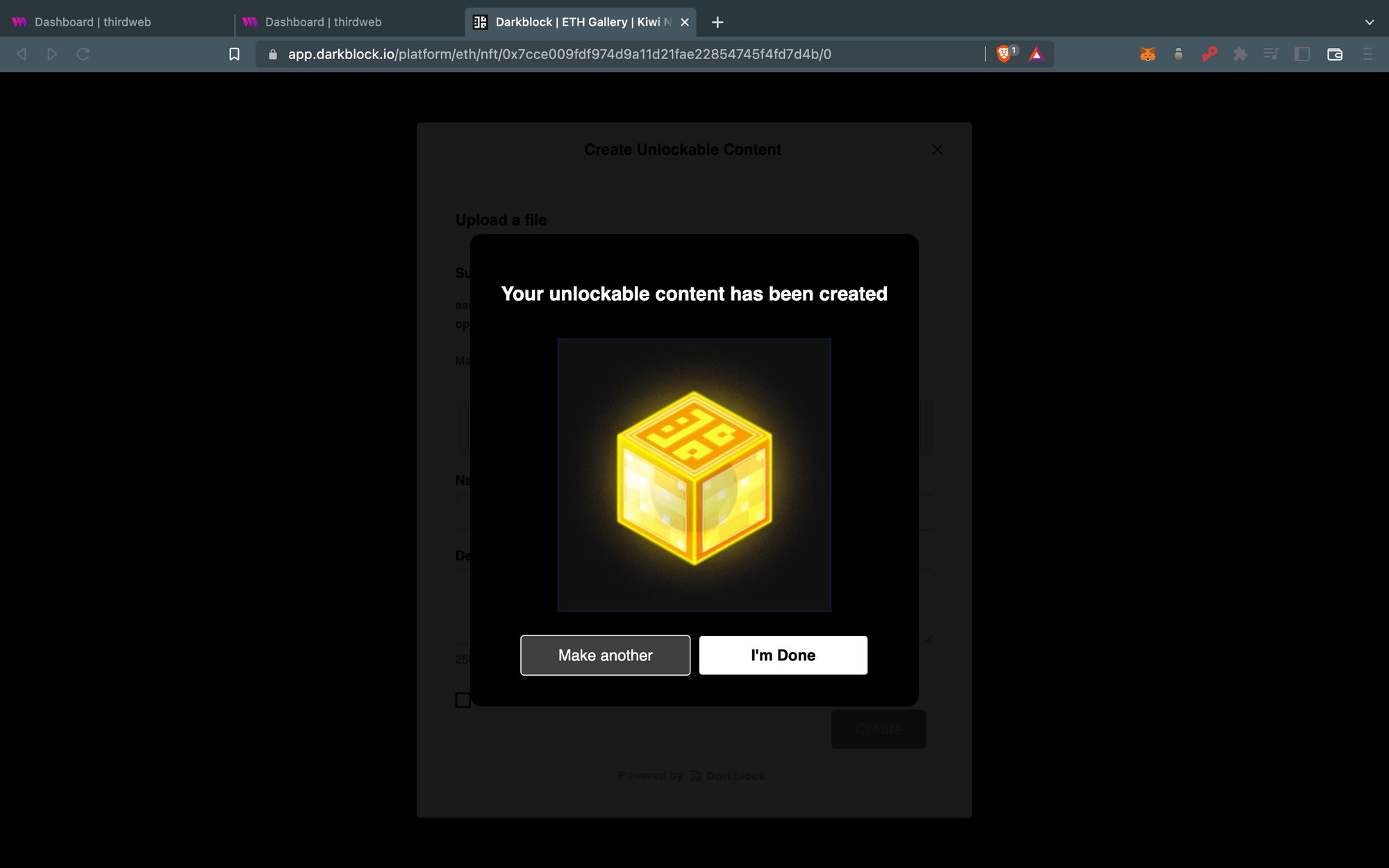
Task: Click the Brave Shields lion icon
Action: click(x=1004, y=54)
